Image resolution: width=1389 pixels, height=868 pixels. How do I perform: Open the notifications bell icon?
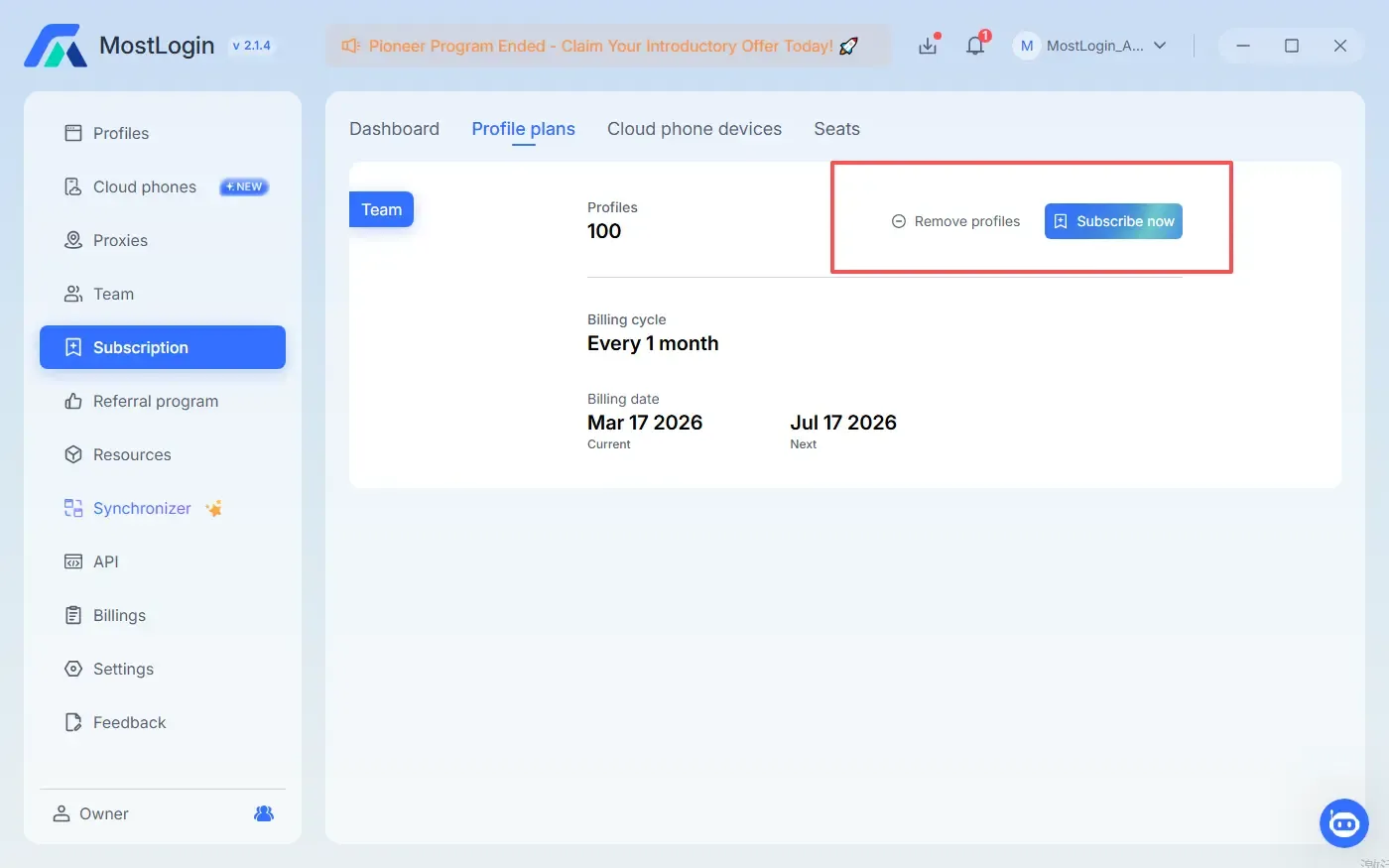[975, 46]
